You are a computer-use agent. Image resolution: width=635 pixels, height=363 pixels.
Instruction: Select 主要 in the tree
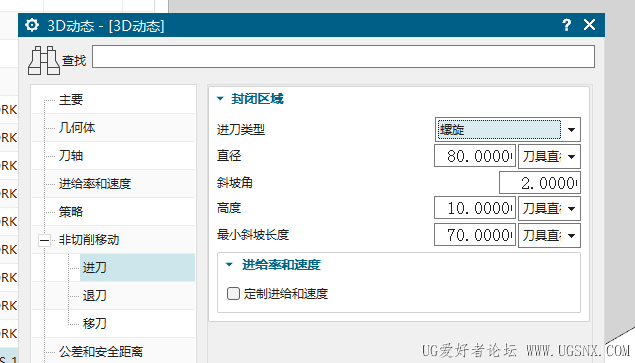[x=71, y=100]
